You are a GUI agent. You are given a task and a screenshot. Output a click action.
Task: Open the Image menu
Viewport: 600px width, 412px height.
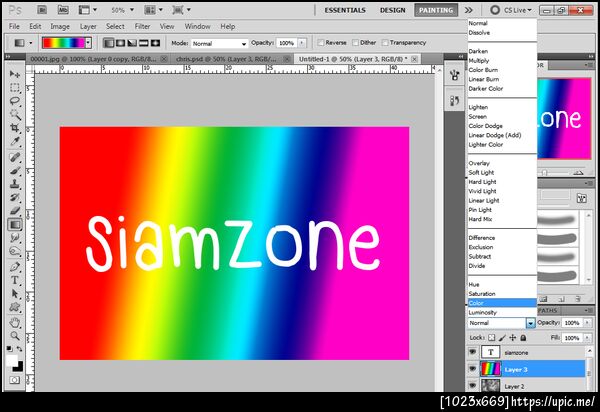coord(60,26)
